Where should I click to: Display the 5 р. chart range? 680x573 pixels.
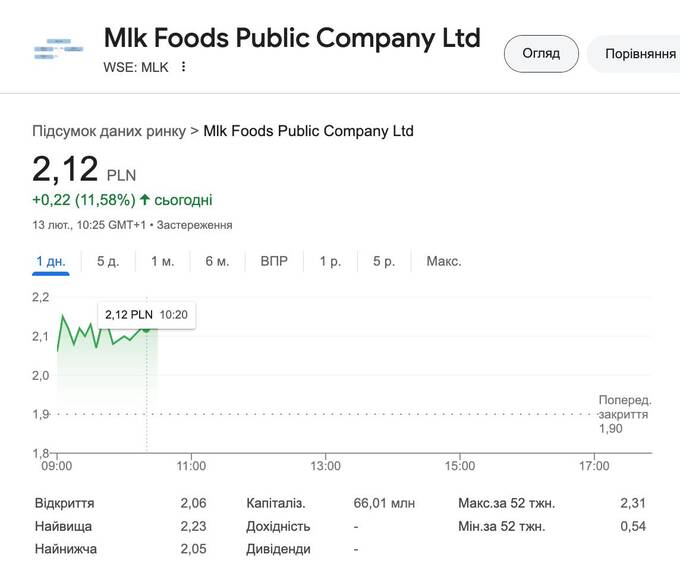384,261
